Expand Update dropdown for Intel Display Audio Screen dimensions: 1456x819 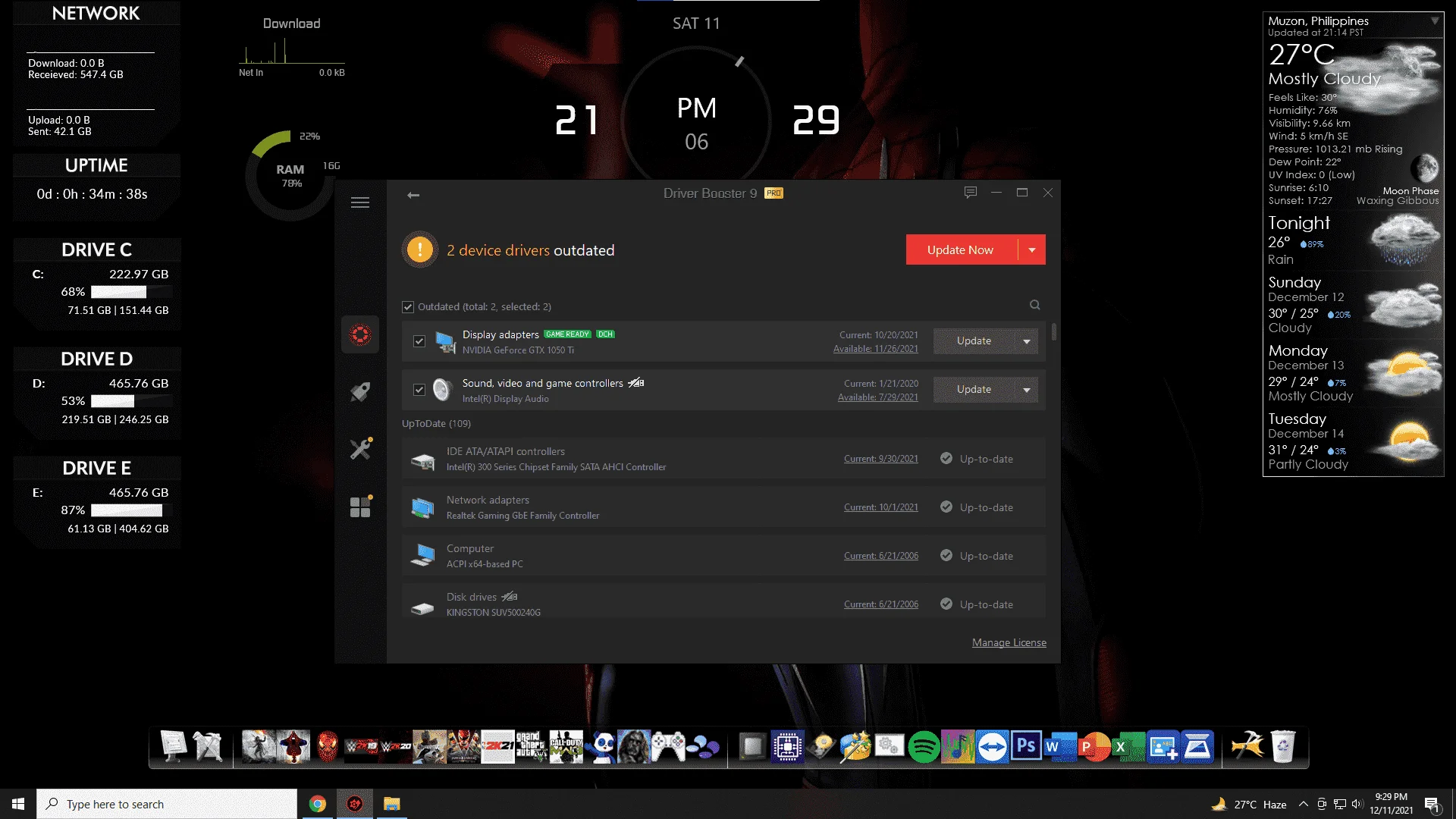(x=1027, y=390)
